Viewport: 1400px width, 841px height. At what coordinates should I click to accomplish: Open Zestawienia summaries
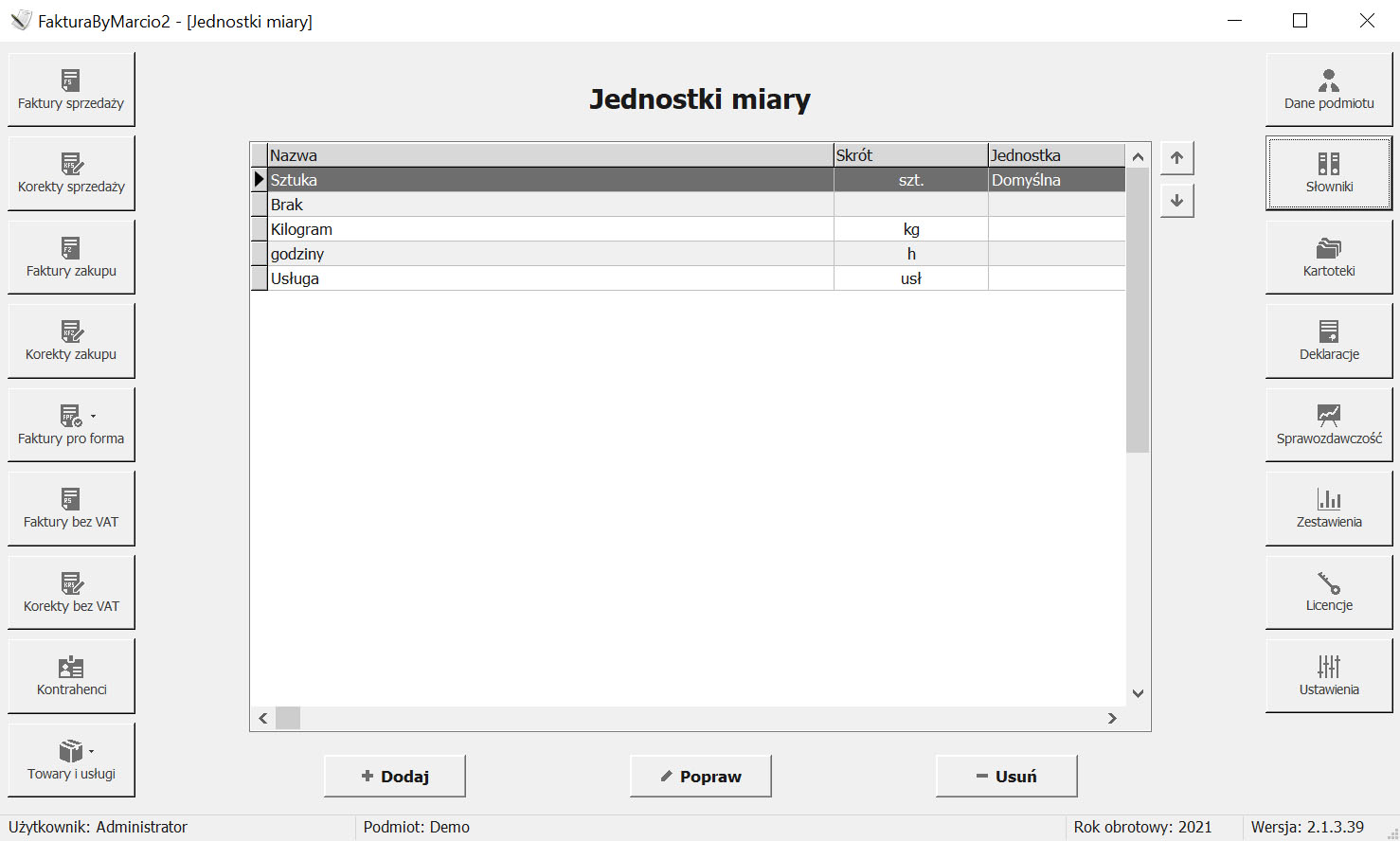(1329, 509)
